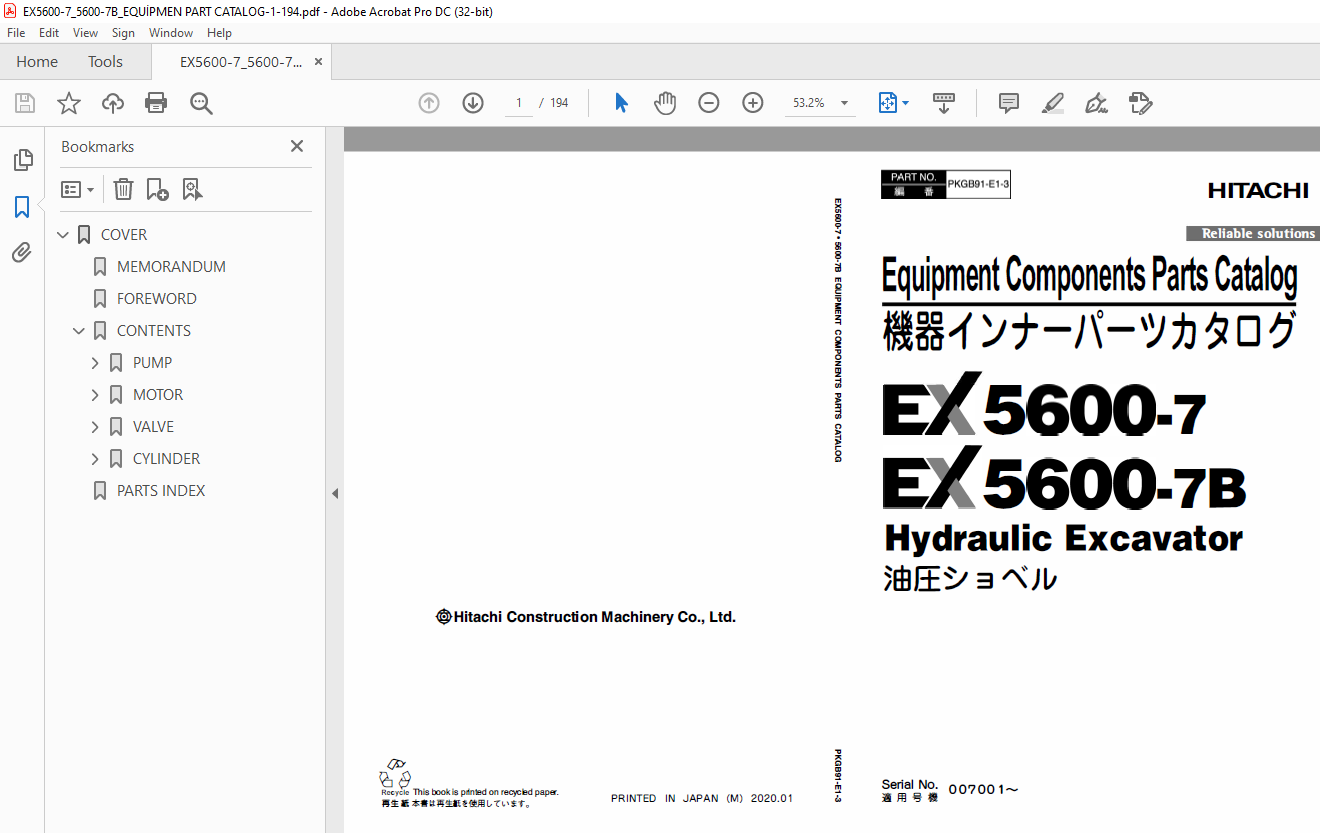Open the bookmarks options menu dropdown
The image size is (1320, 833).
click(77, 189)
